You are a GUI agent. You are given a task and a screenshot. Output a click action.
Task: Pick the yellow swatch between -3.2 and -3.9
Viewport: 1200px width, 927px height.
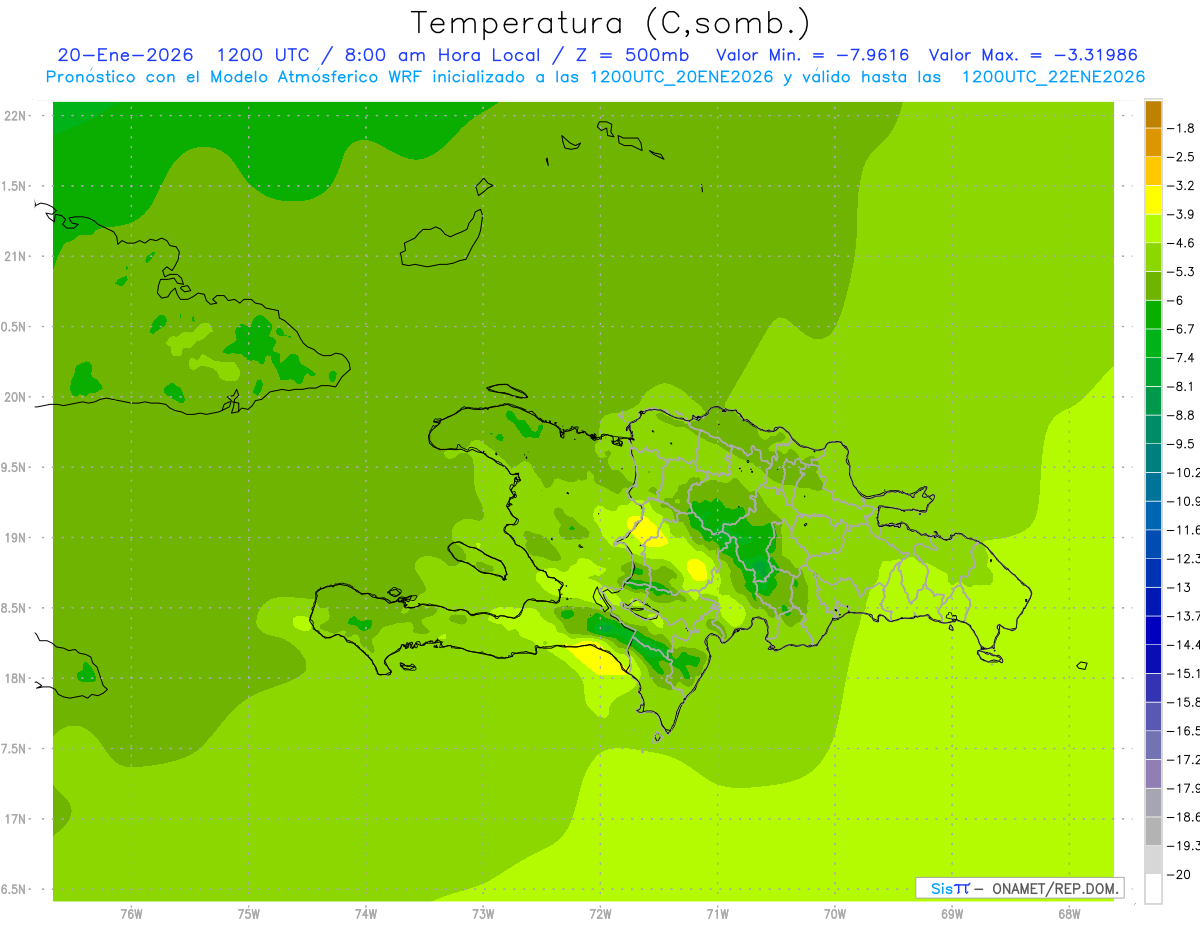1153,200
